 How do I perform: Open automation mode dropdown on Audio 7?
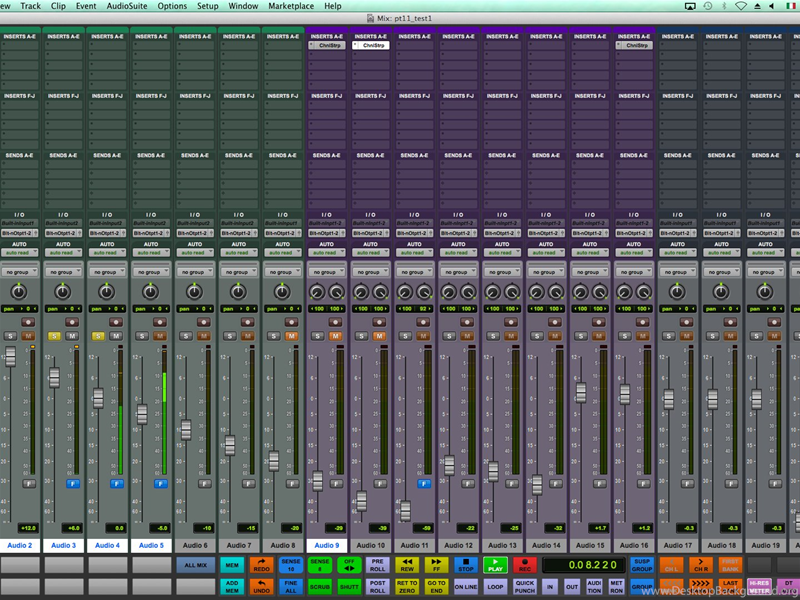pyautogui.click(x=238, y=252)
